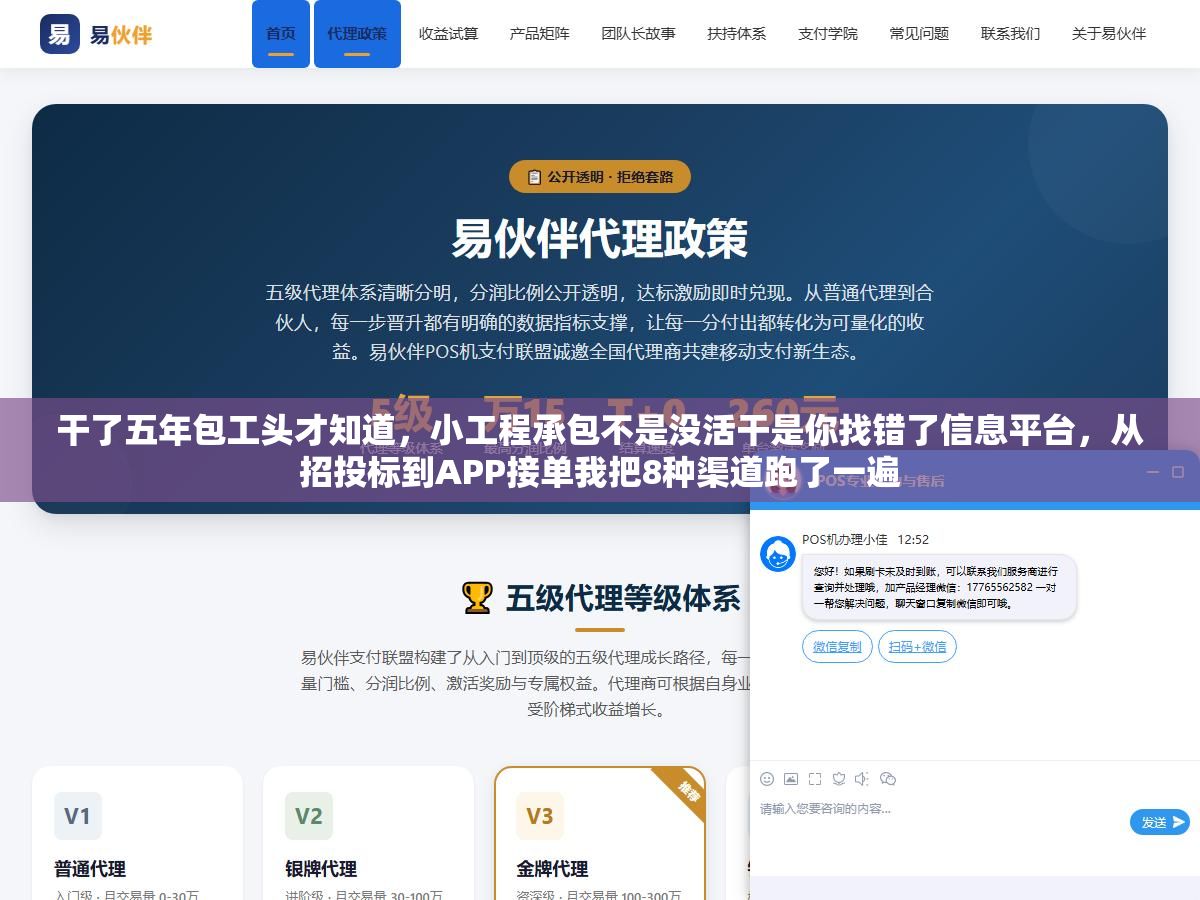Open 产品矩阵 menu item

pos(540,34)
